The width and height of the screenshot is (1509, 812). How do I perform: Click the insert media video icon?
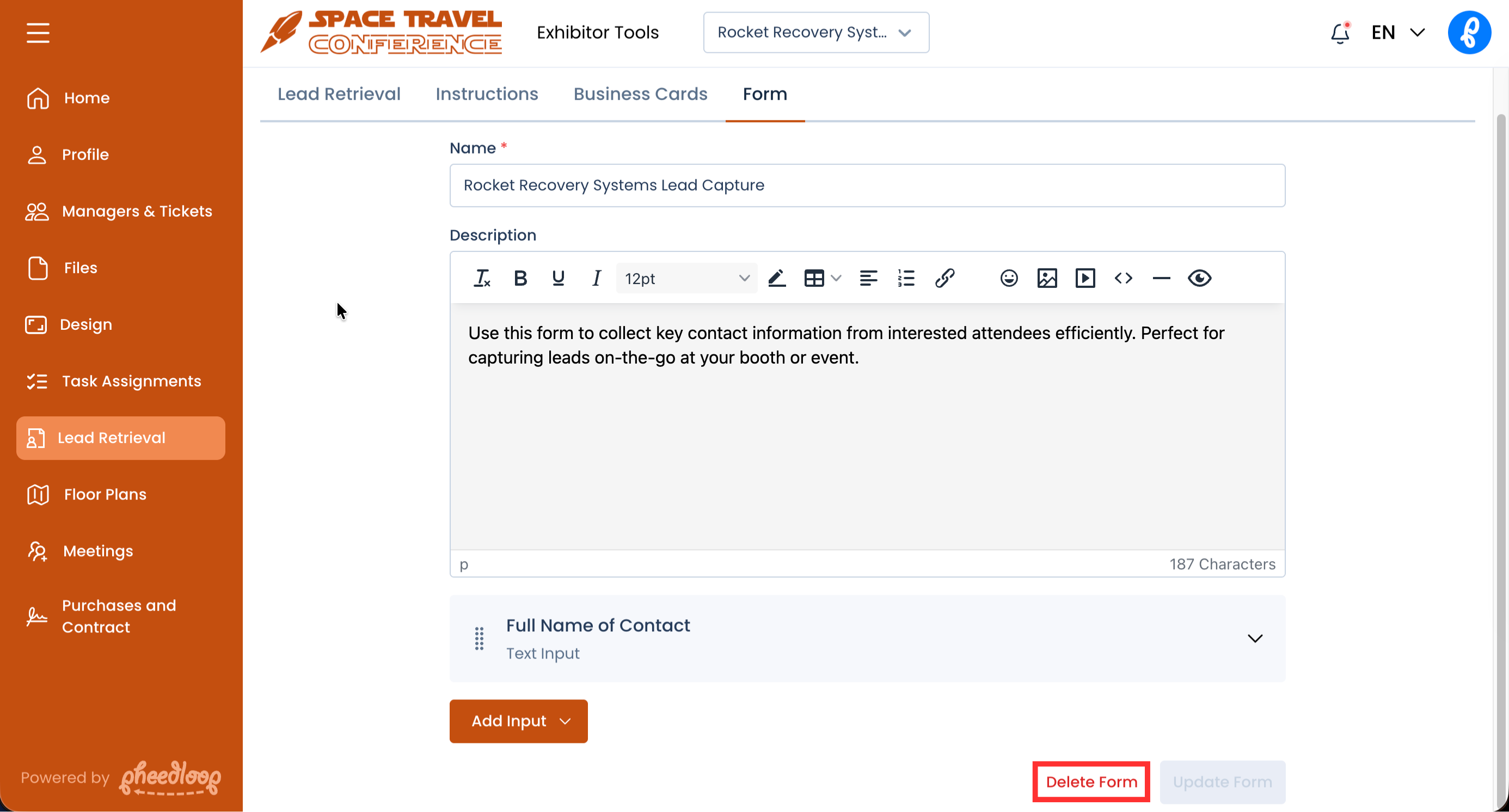(x=1084, y=278)
